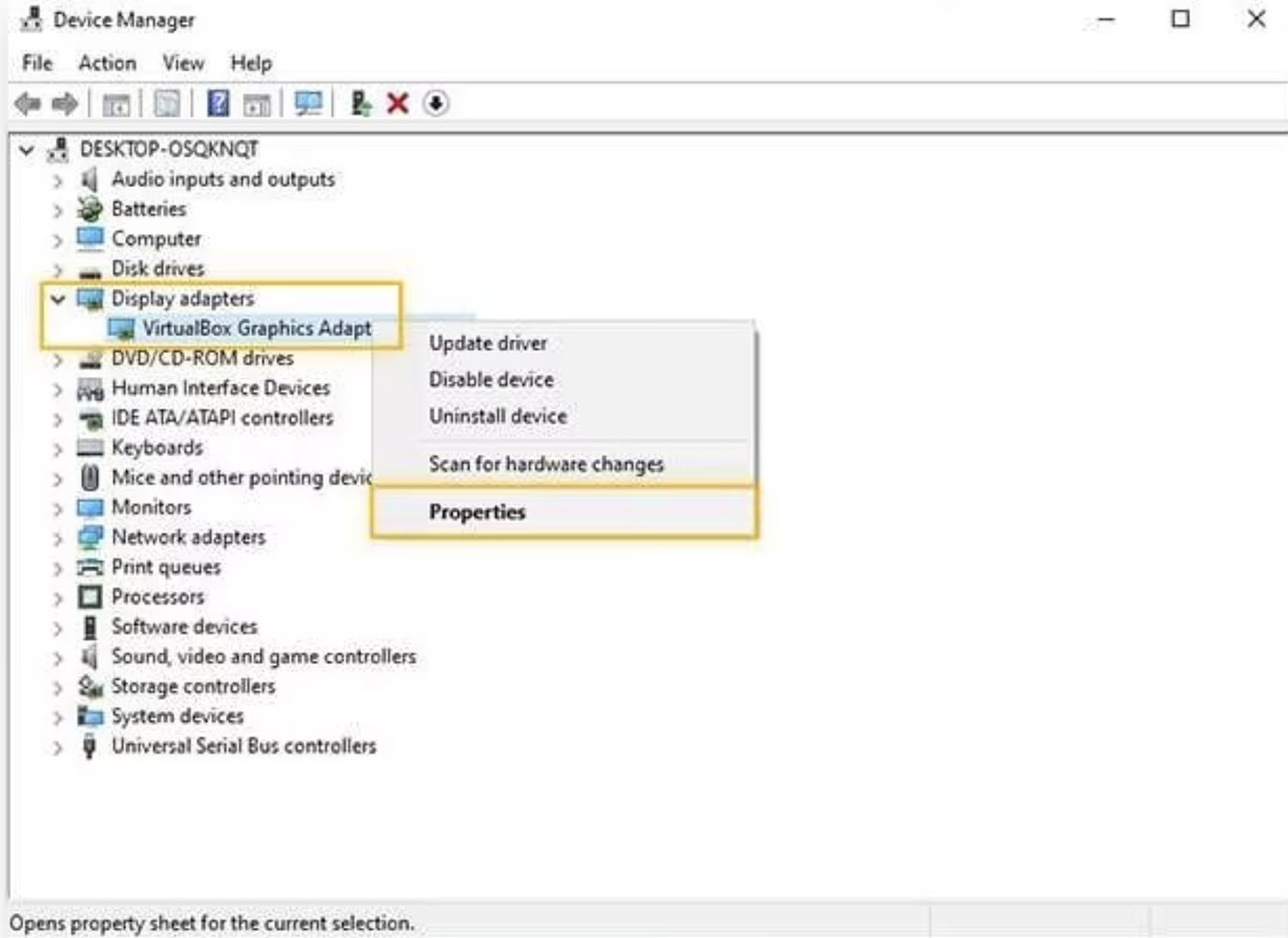The image size is (1288, 938).
Task: Click the Device Manager title bar icon
Action: [31, 19]
